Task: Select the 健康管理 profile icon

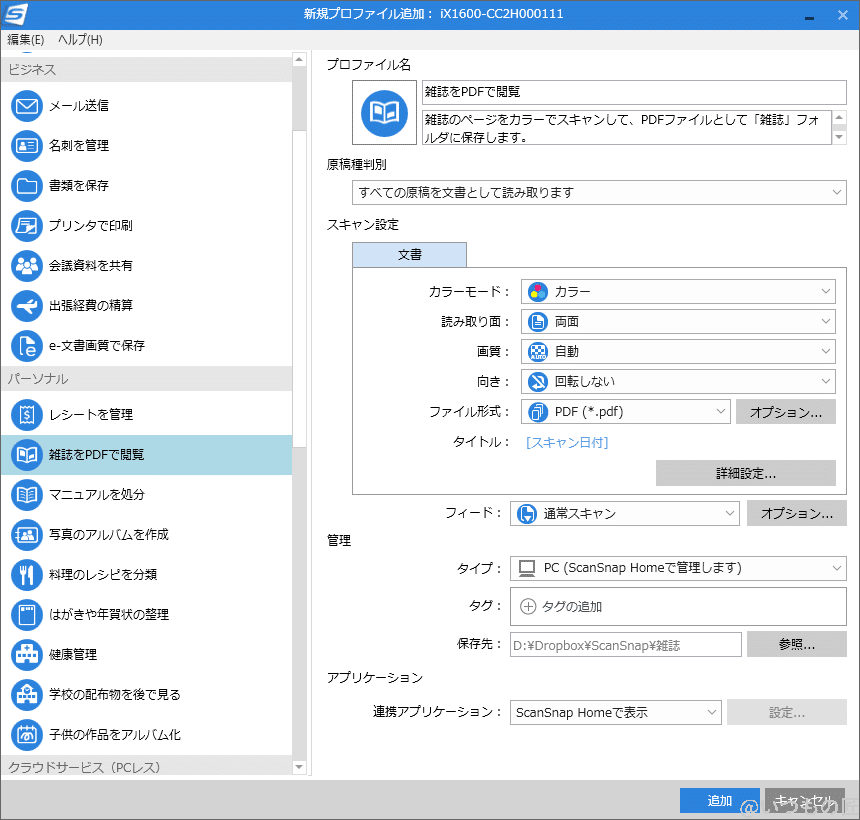Action: 26,655
